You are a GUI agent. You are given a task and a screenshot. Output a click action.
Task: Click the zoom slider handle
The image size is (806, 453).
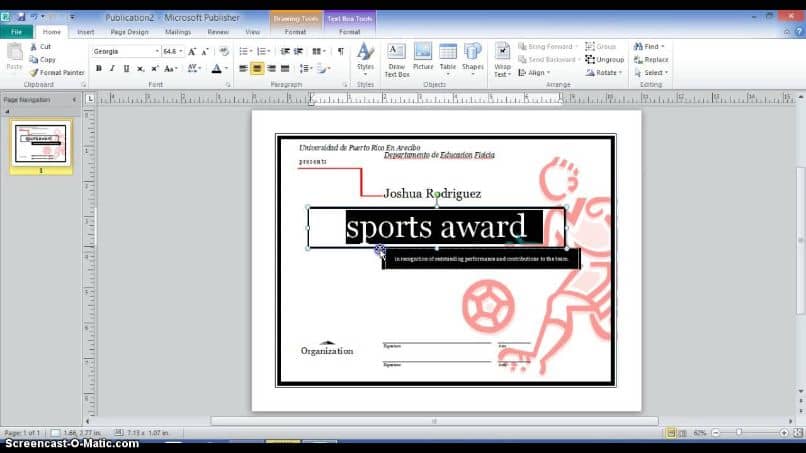[x=739, y=433]
